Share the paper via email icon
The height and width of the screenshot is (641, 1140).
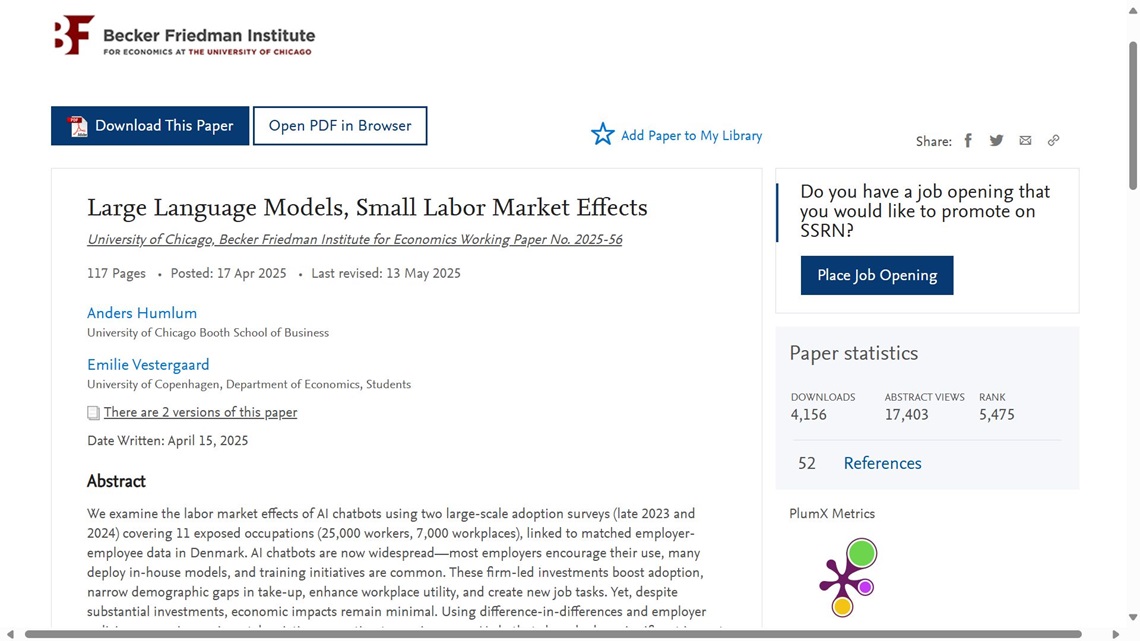(x=1025, y=140)
